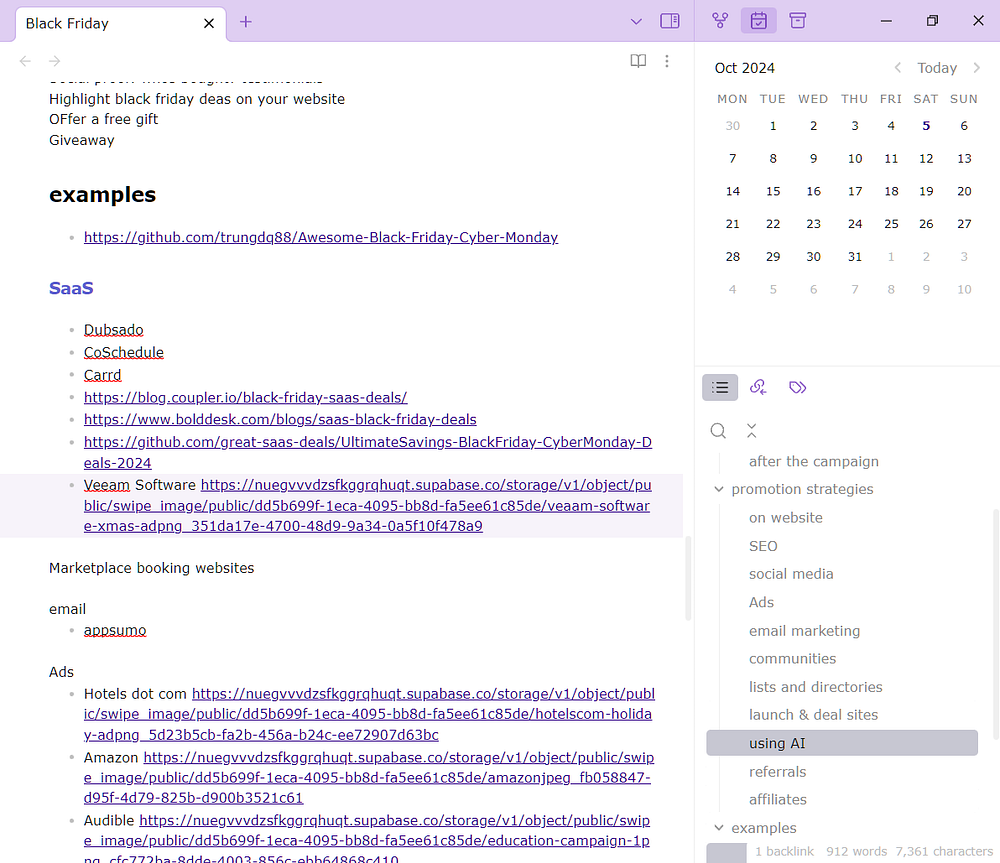Select the calendar panel icon
1000x863 pixels.
(x=758, y=21)
